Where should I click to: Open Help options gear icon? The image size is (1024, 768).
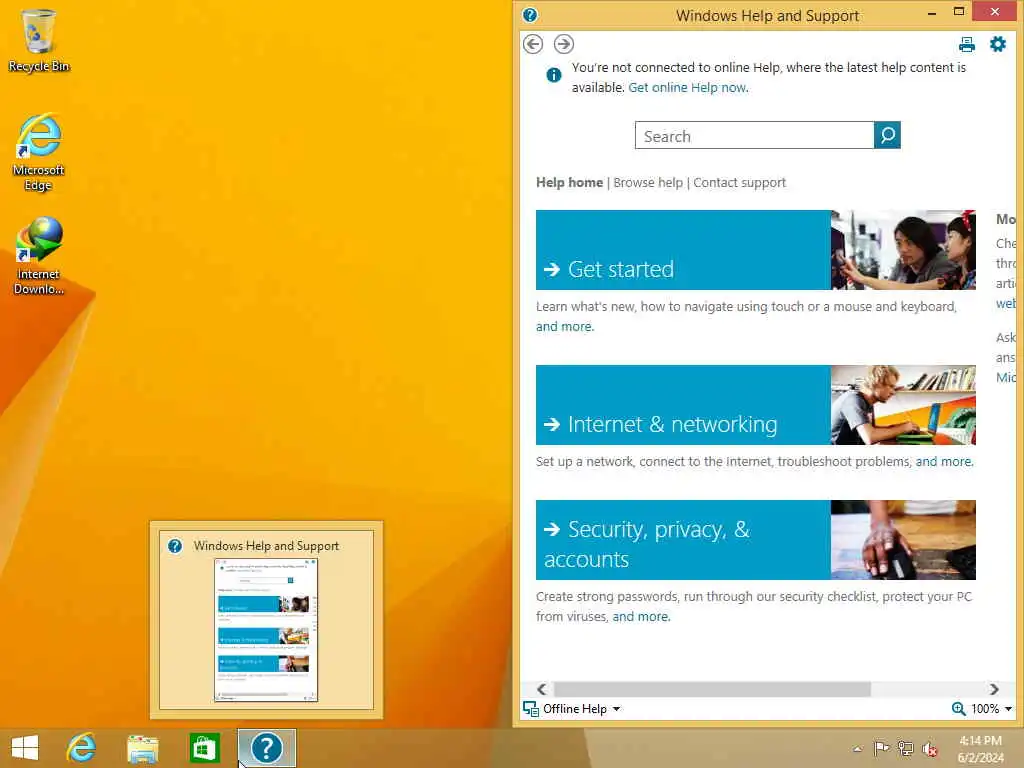click(x=998, y=44)
